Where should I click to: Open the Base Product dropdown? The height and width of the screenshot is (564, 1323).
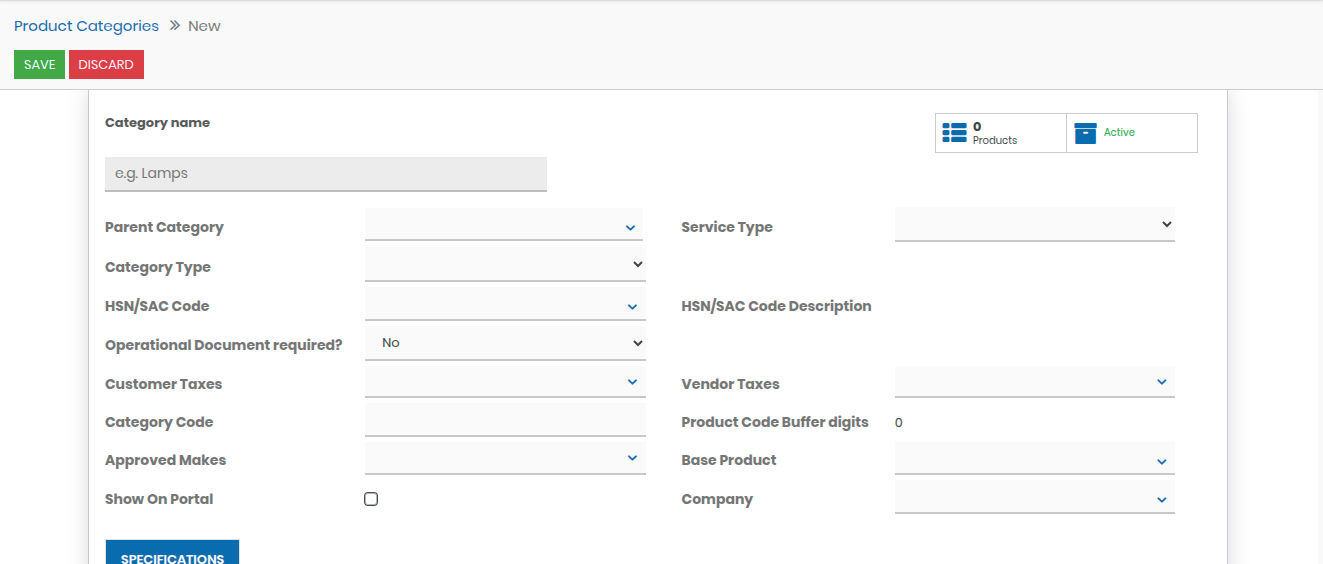[x=1034, y=460]
